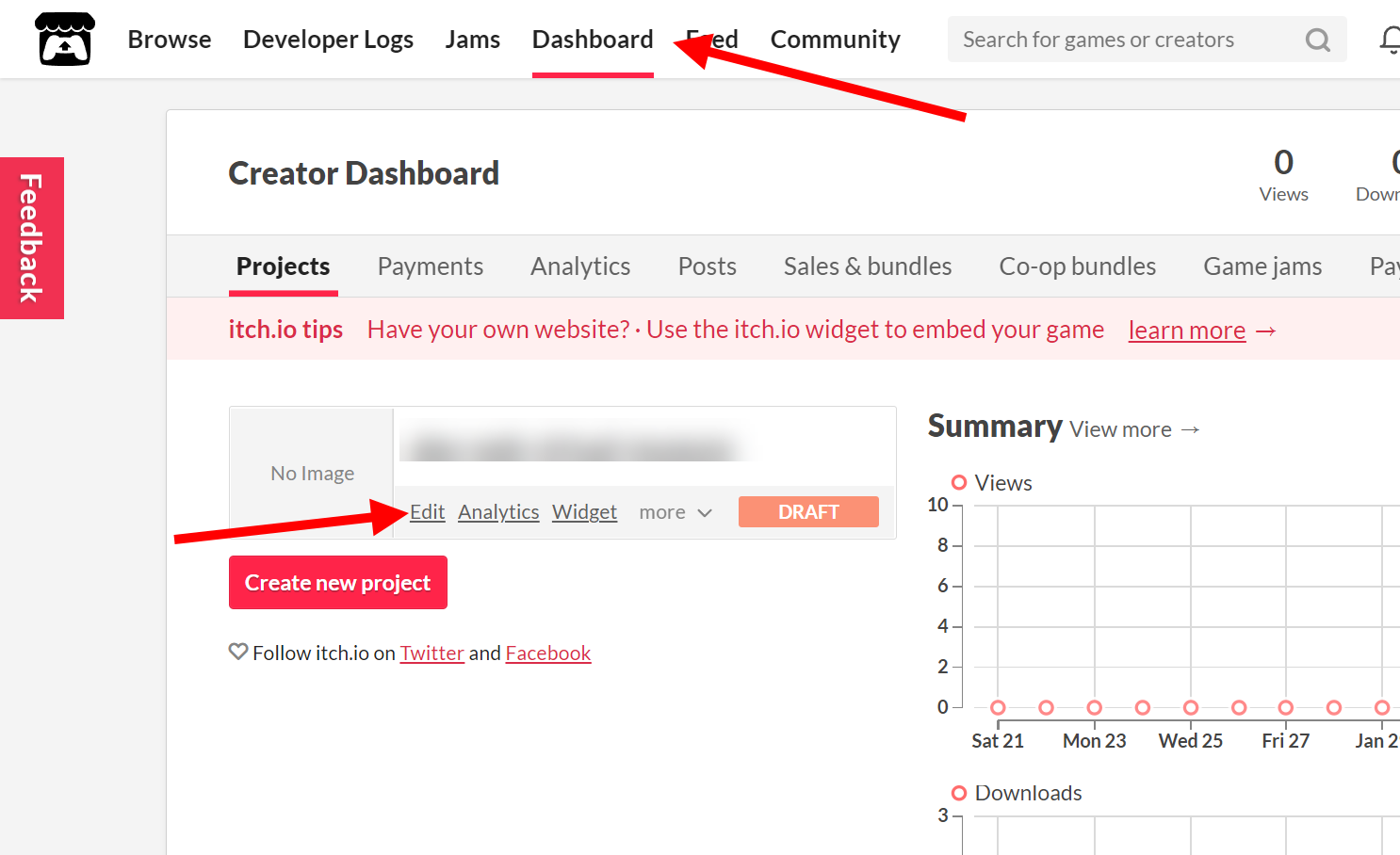Screen dimensions: 1400x855
Task: Open the project's Widget link
Action: point(584,512)
